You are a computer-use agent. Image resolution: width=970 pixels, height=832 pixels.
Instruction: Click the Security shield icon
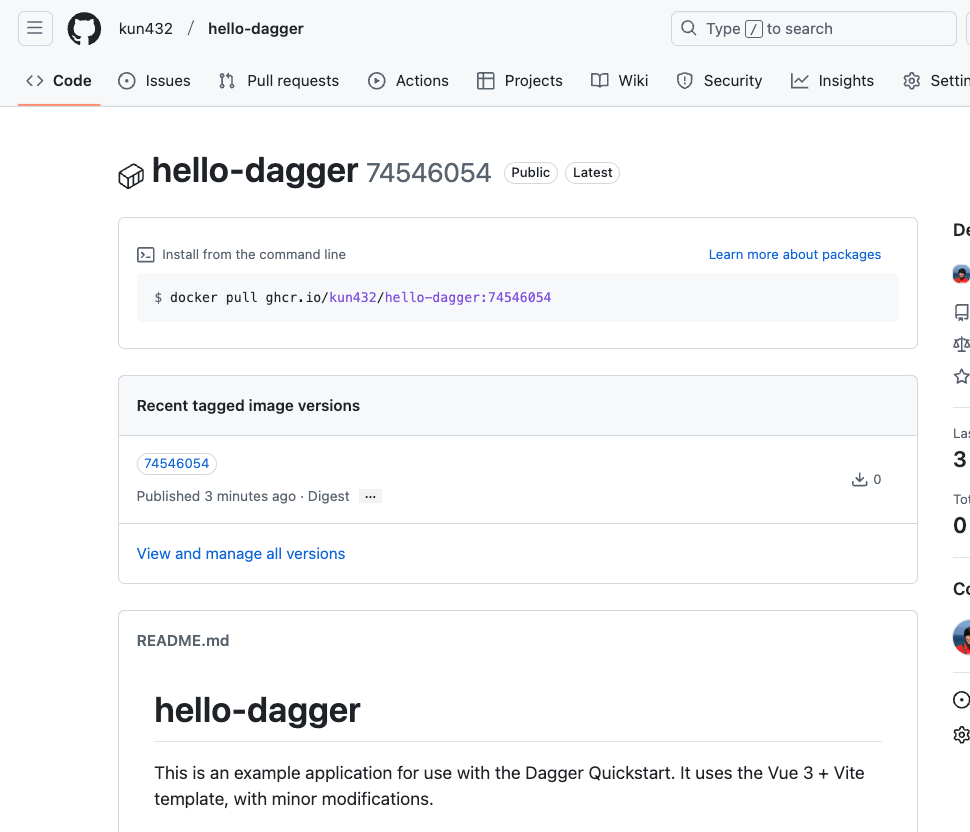[685, 81]
